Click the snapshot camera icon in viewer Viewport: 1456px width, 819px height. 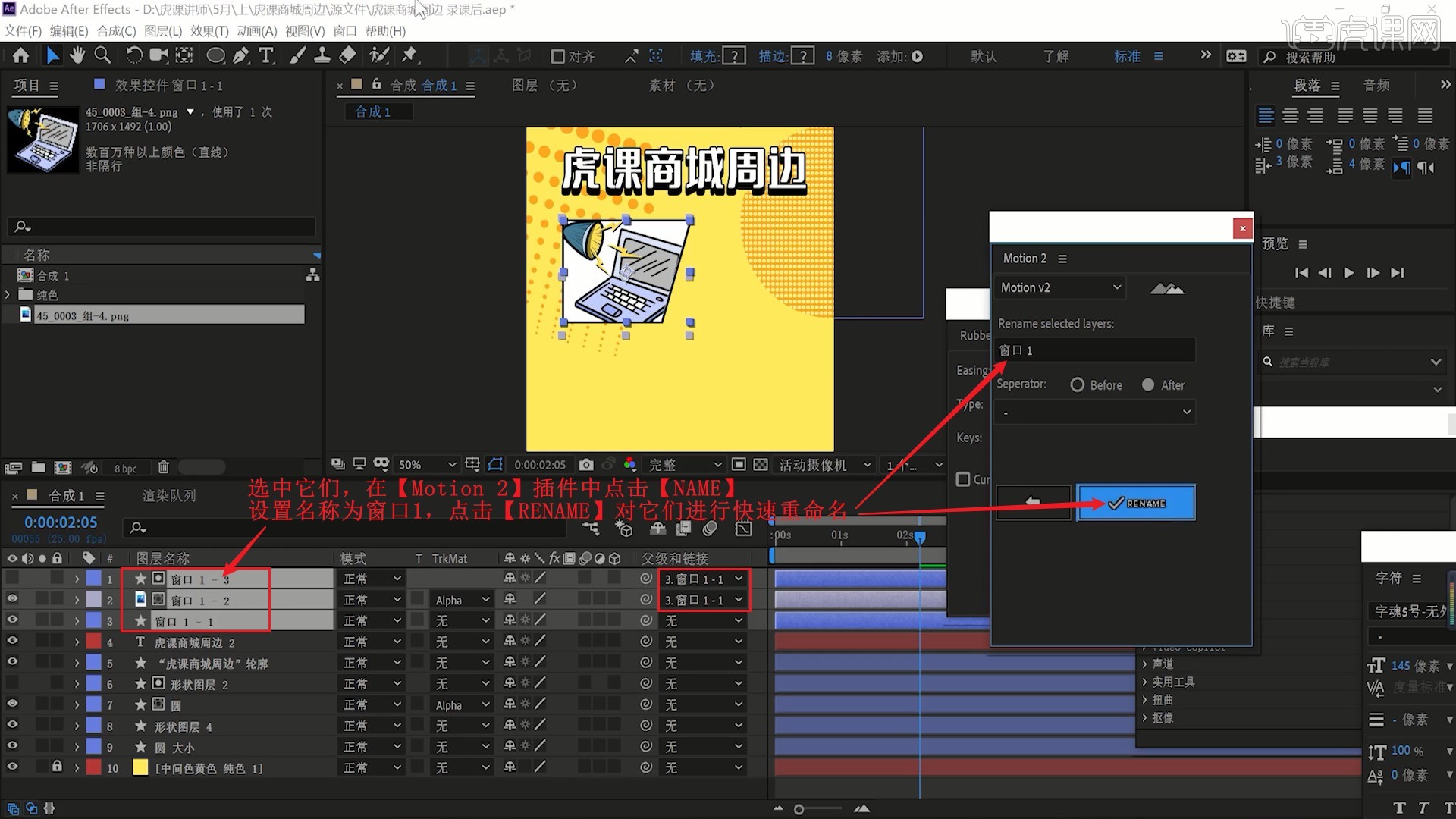point(586,464)
